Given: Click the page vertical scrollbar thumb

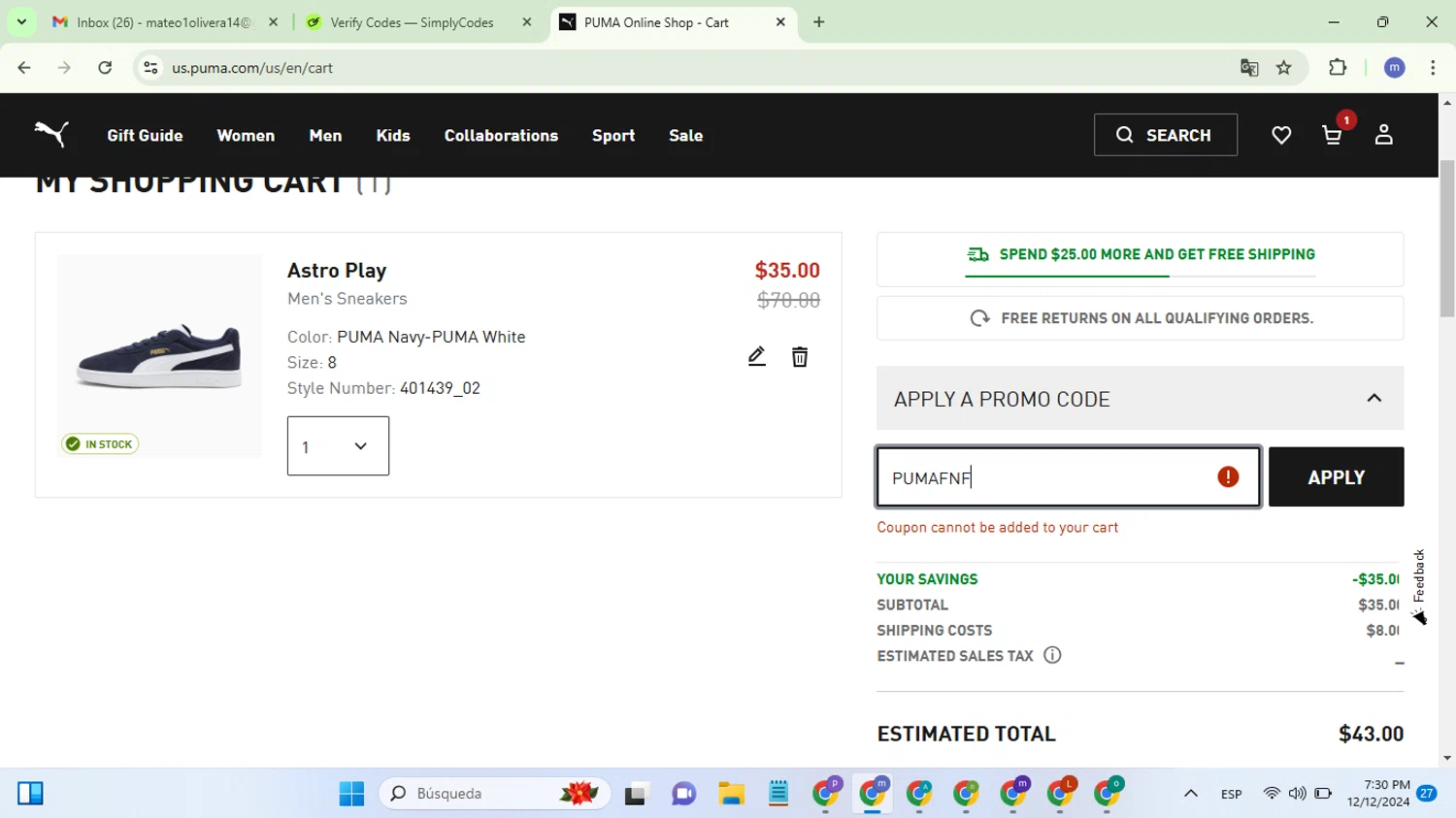Looking at the screenshot, I should click(1447, 238).
